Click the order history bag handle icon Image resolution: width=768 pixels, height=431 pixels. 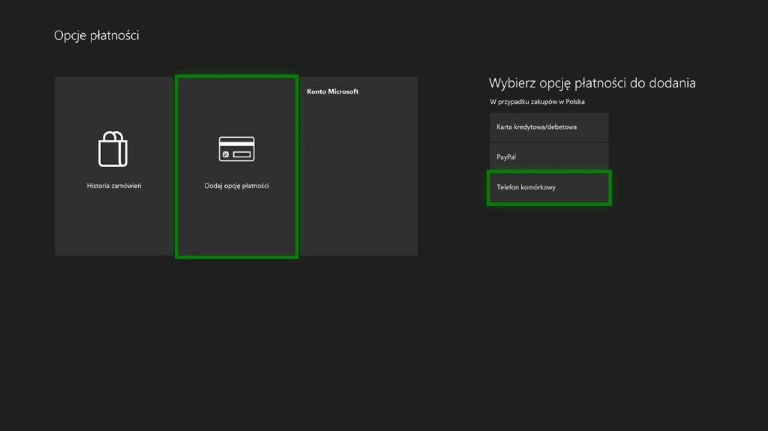(x=112, y=136)
